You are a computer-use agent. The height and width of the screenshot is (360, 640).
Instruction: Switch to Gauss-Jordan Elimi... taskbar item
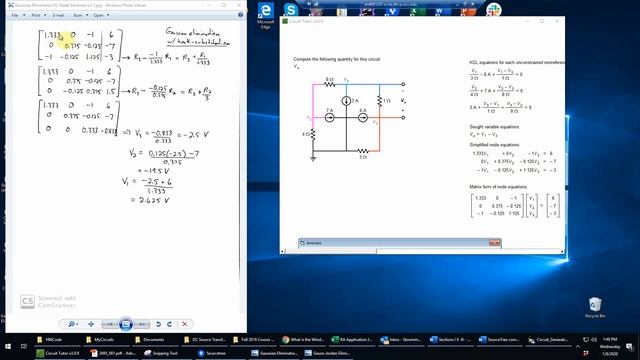pyautogui.click(x=327, y=353)
